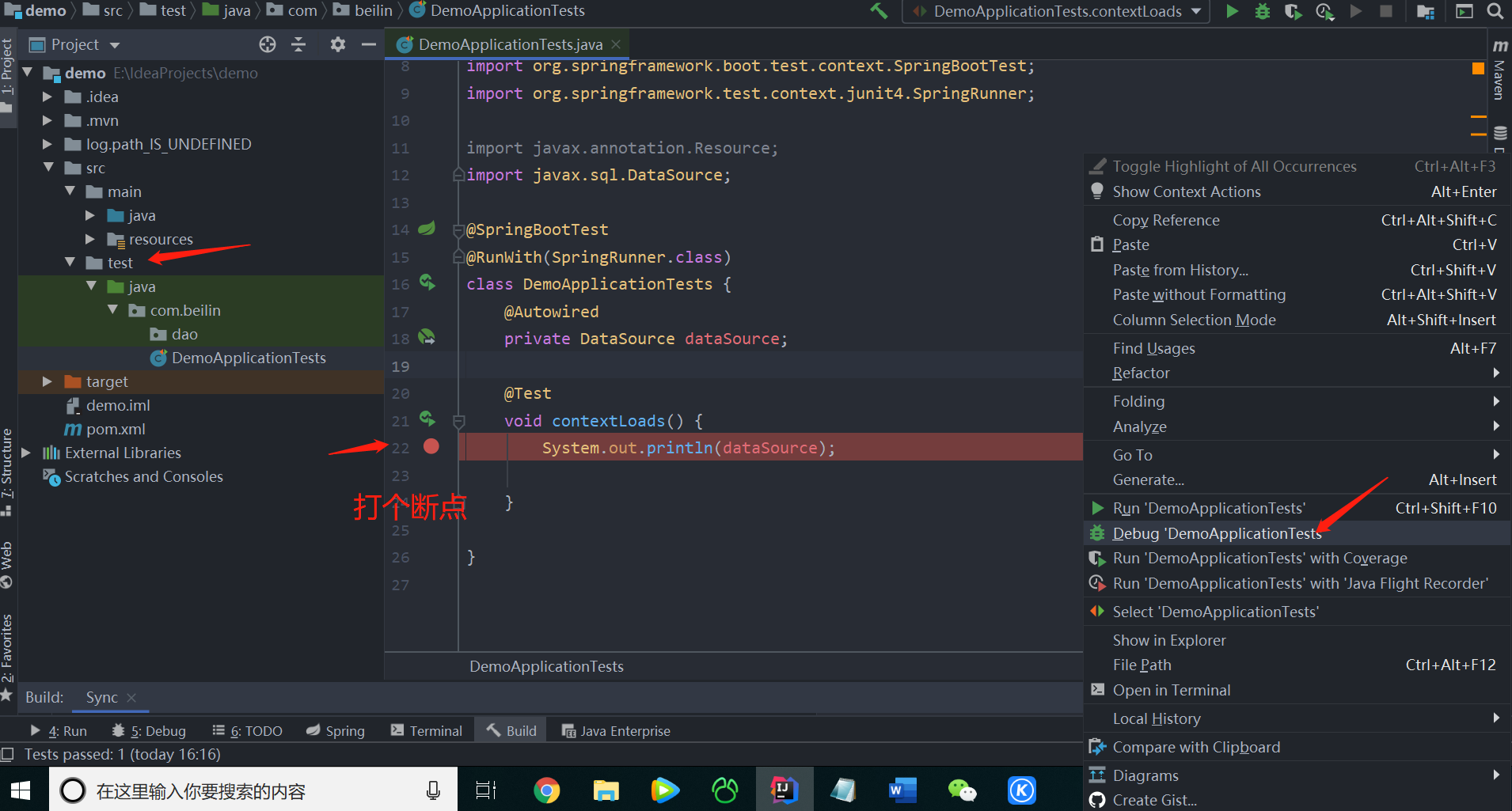1512x811 pixels.
Task: Open Chrome from the taskbar
Action: 546,790
